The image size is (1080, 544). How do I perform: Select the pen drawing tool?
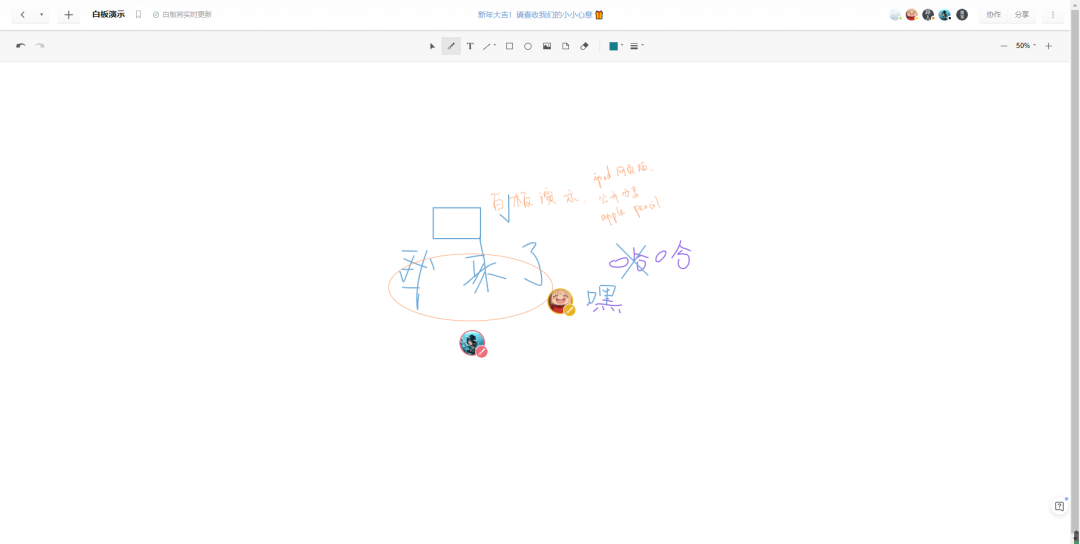click(x=451, y=46)
